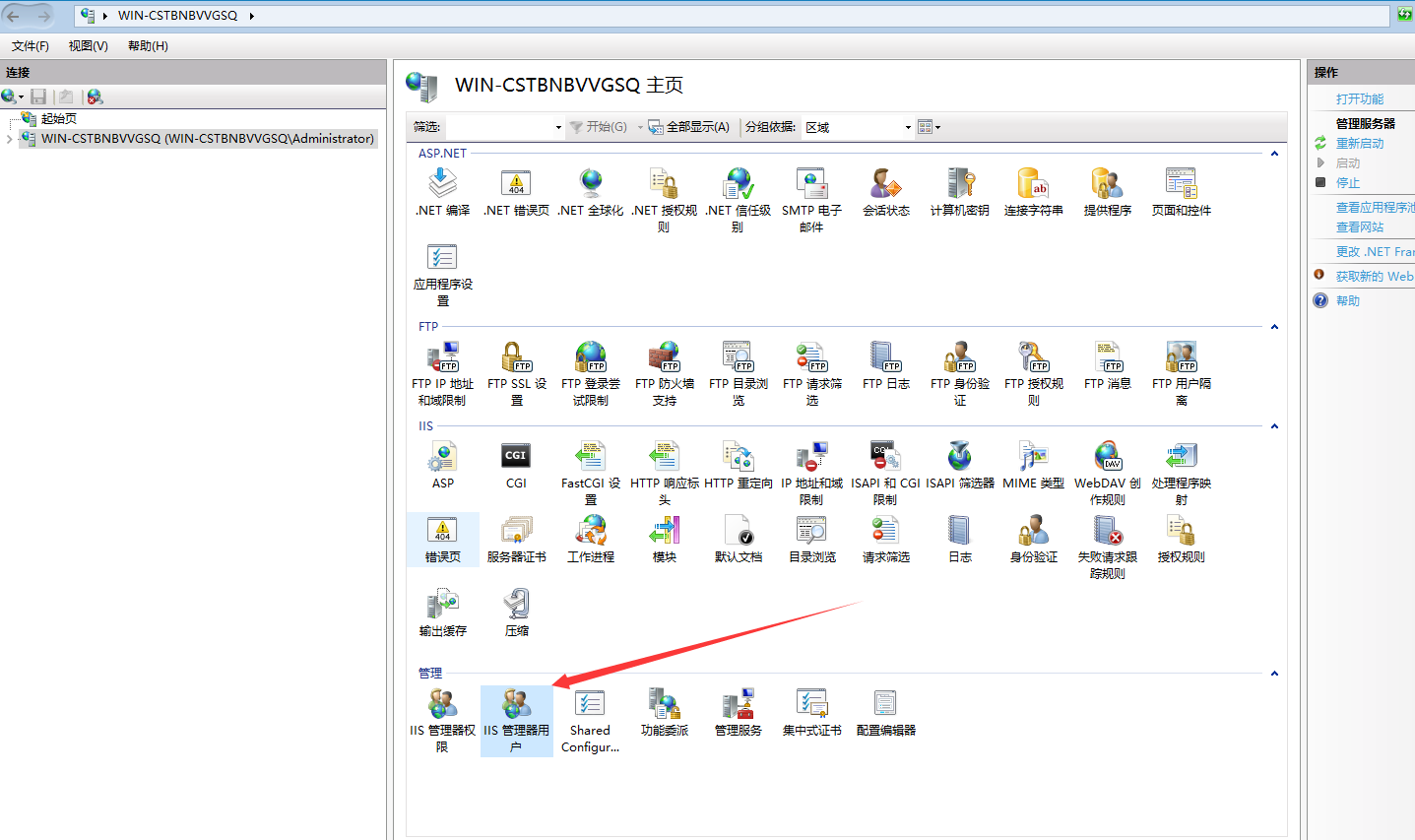Open the IIS 管理器用户 icon

517,721
